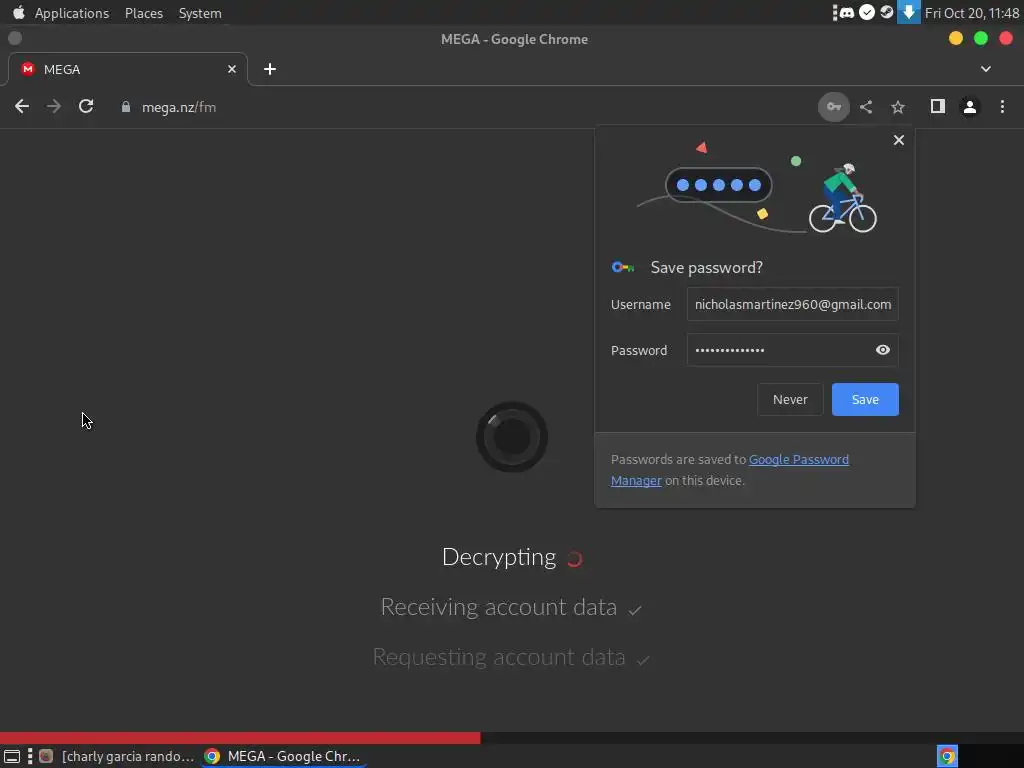Edit the Username field
Image resolution: width=1024 pixels, height=768 pixels.
793,304
